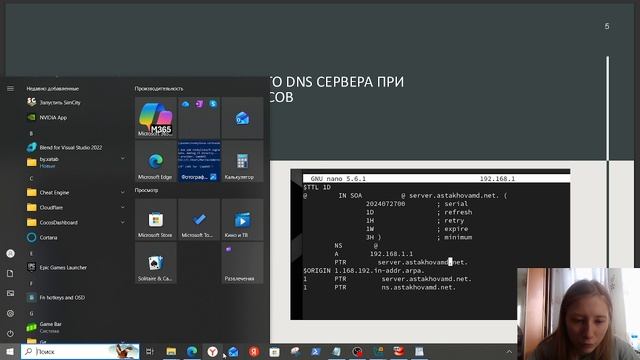Viewport: 640px width, 360px height.
Task: Open the Калькулятор tile
Action: click(242, 161)
